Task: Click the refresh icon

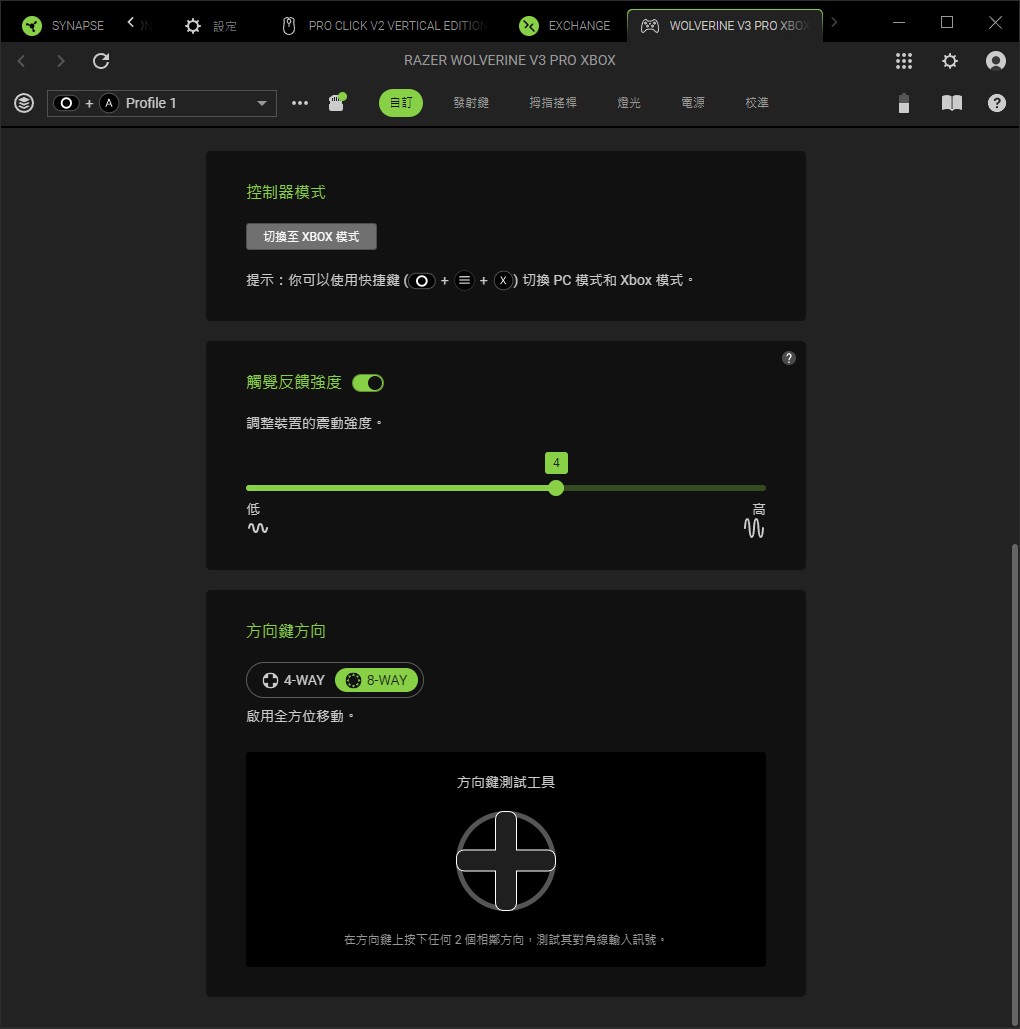Action: pyautogui.click(x=101, y=61)
